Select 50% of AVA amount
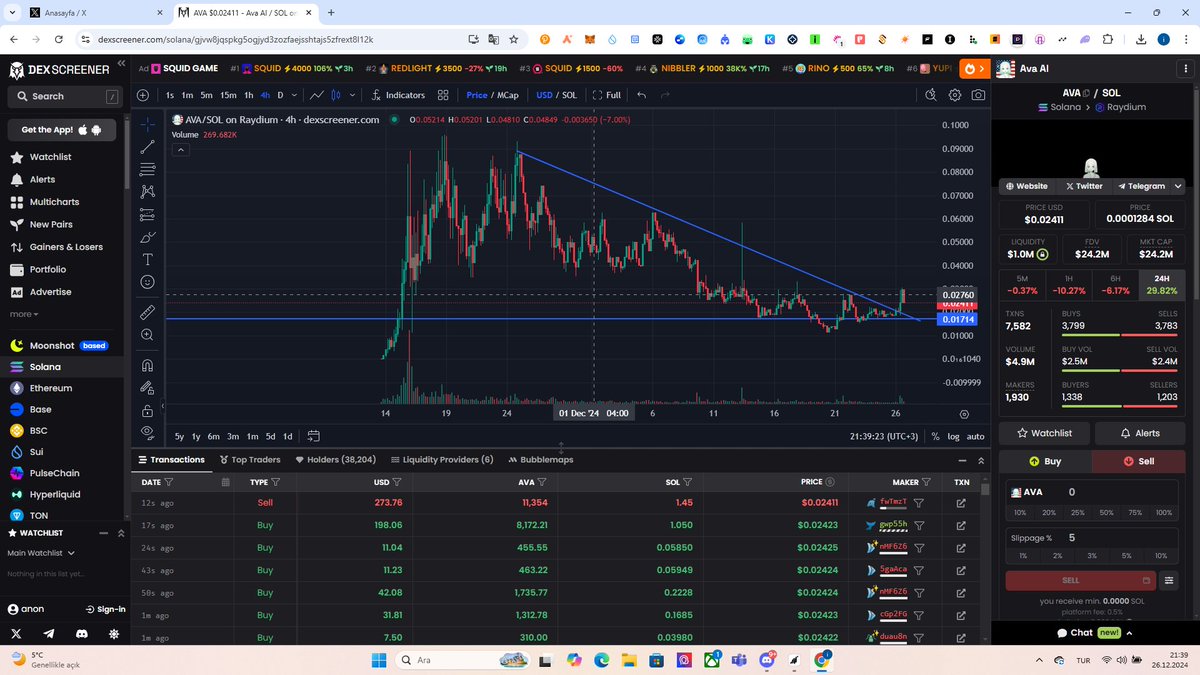This screenshot has width=1200, height=675. [1106, 512]
